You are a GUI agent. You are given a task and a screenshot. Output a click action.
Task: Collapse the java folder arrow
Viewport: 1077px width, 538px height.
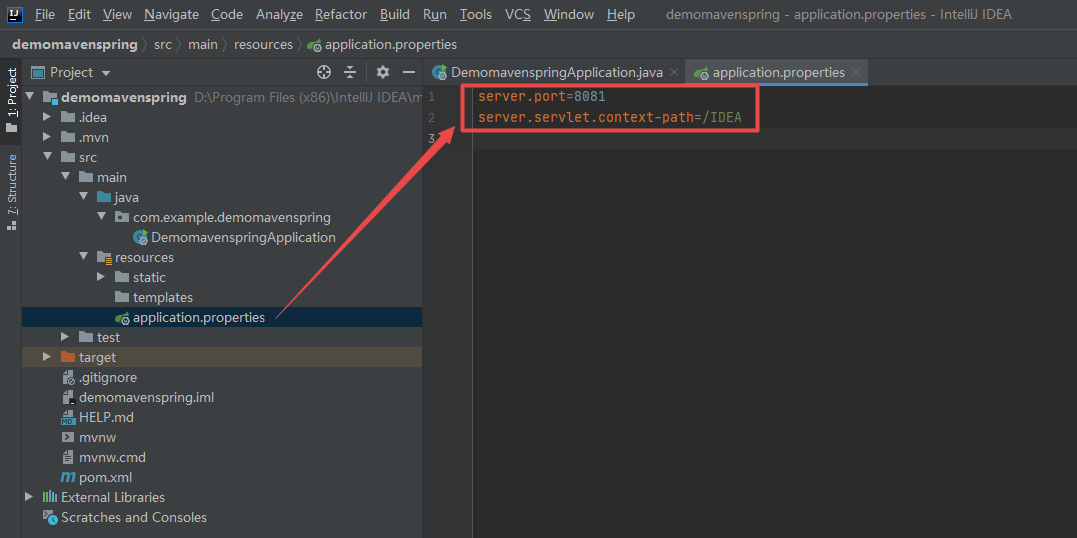[83, 197]
